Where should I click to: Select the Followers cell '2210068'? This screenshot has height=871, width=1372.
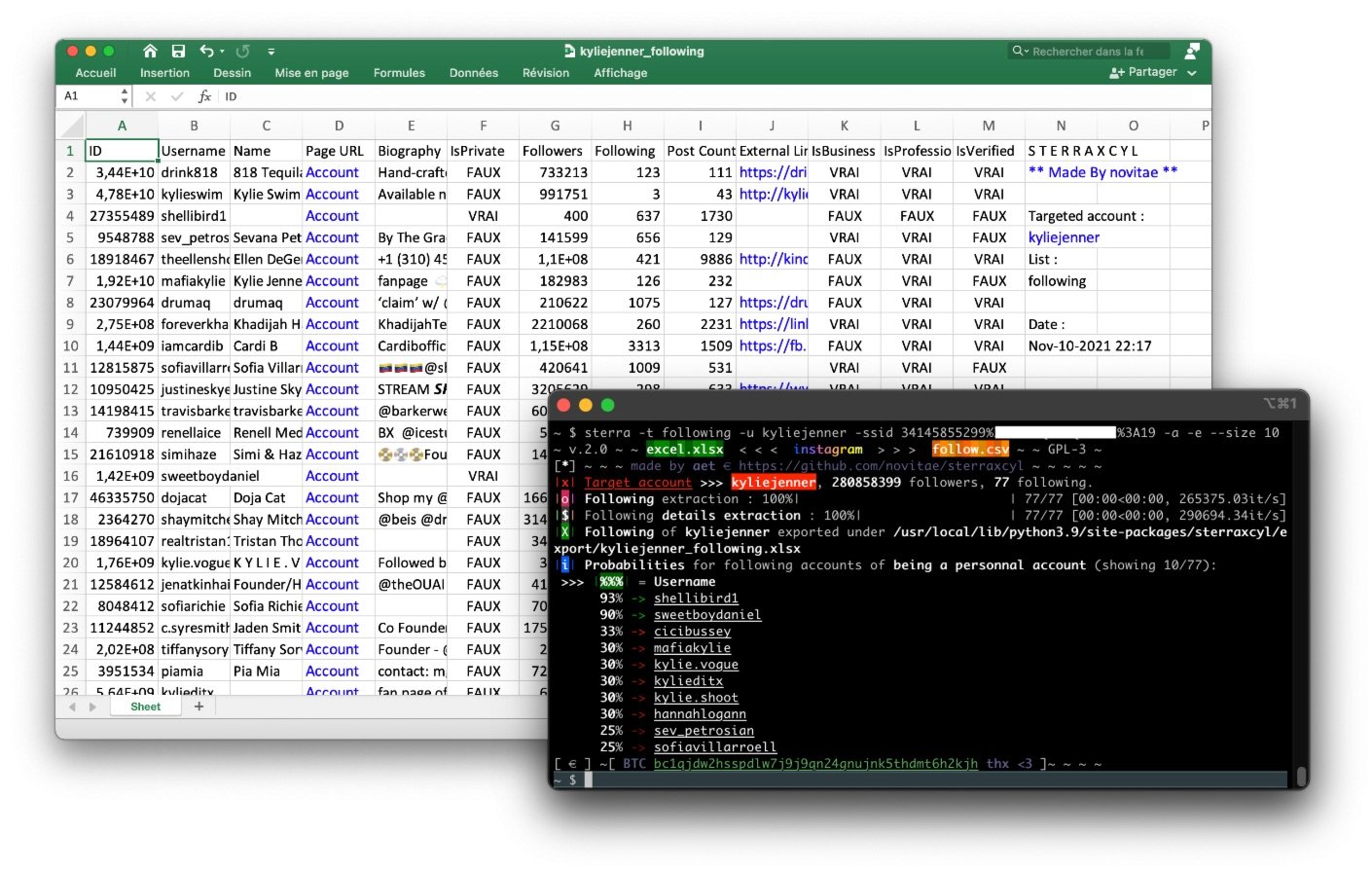pyautogui.click(x=555, y=324)
